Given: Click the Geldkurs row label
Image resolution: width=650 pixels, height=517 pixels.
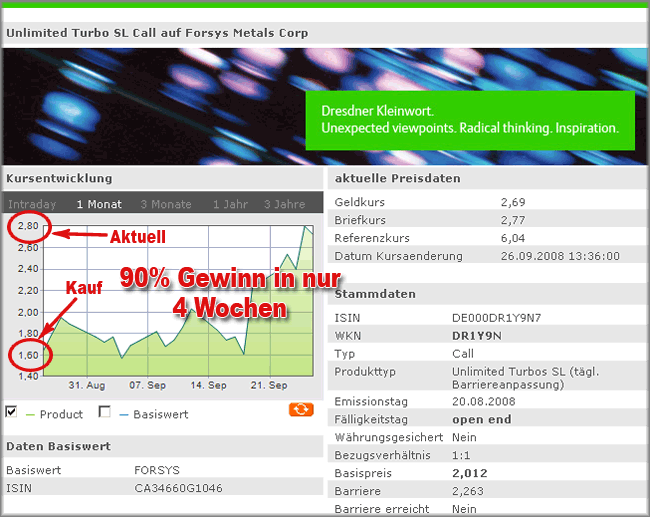Looking at the screenshot, I should pos(359,202).
